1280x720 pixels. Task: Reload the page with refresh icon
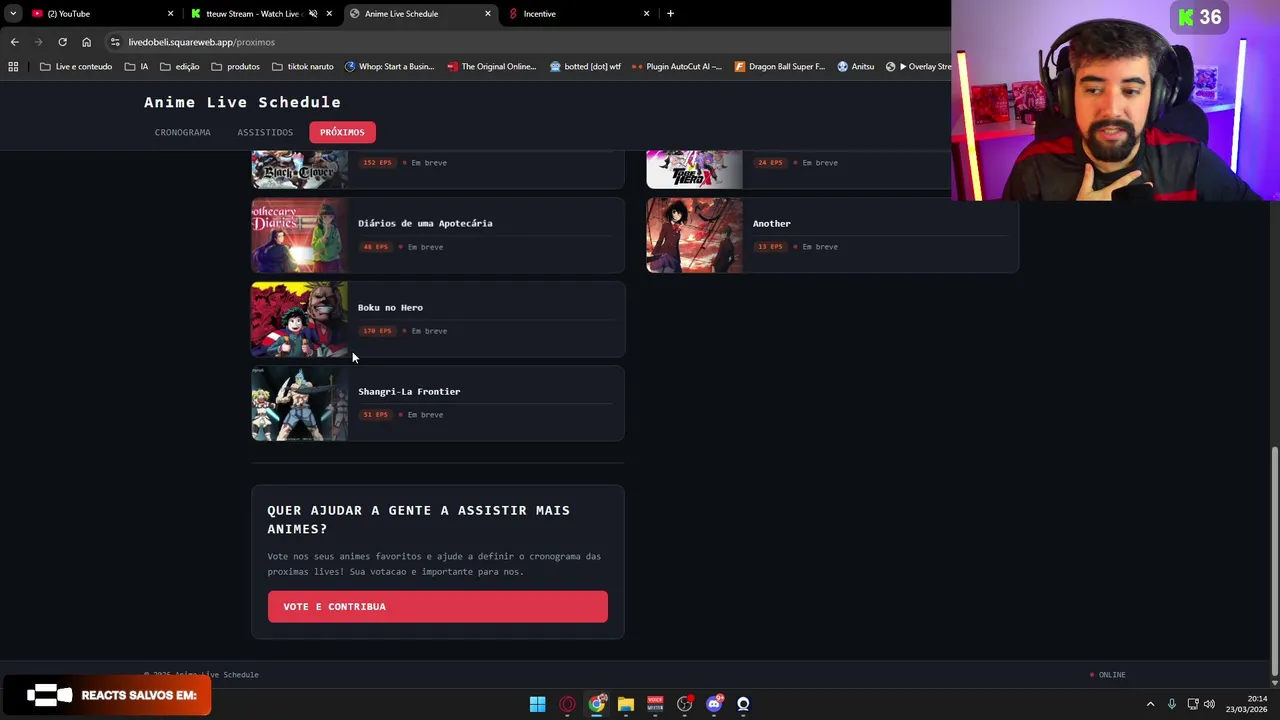[62, 42]
